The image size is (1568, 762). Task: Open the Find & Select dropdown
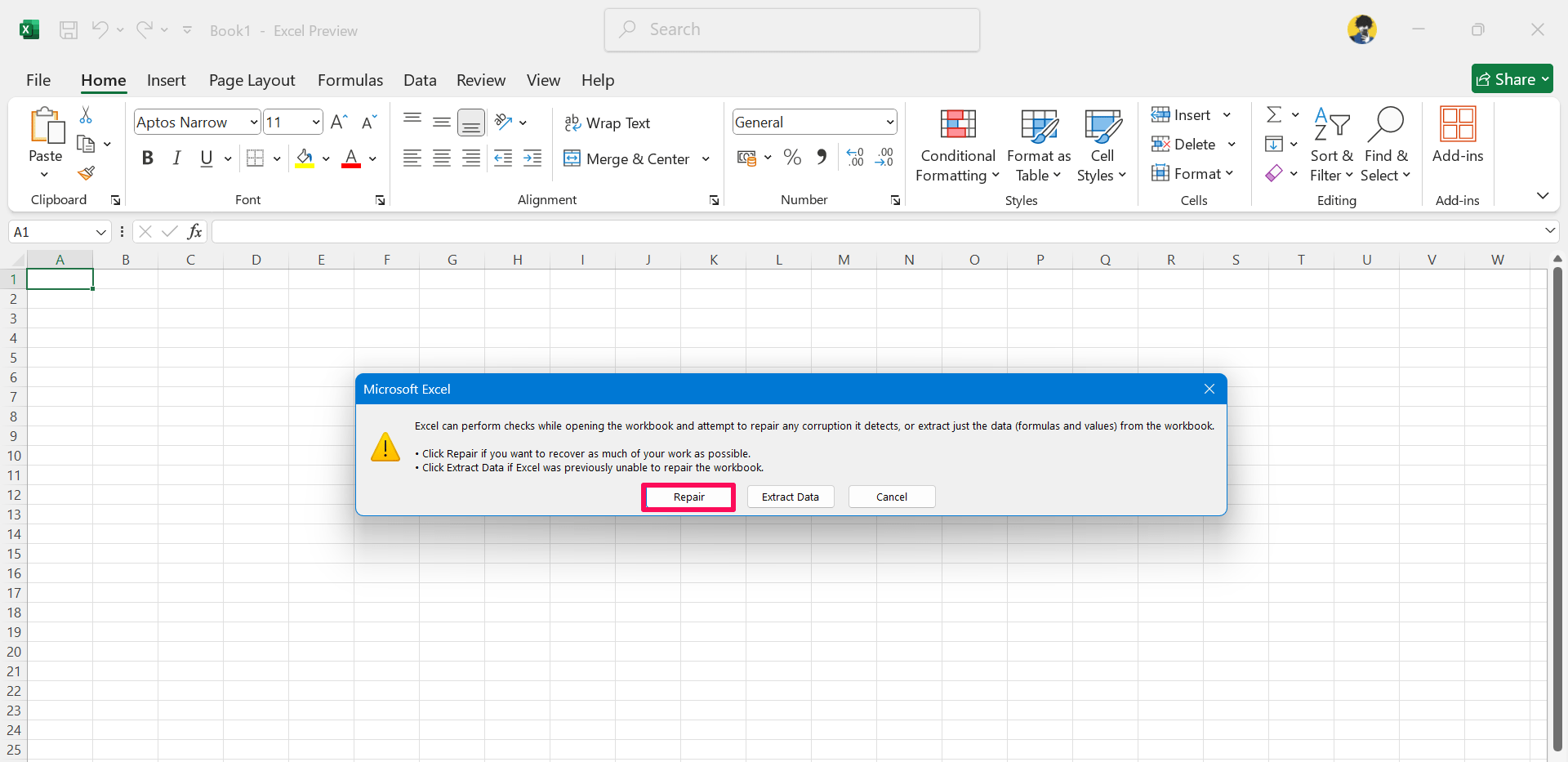pyautogui.click(x=1386, y=145)
